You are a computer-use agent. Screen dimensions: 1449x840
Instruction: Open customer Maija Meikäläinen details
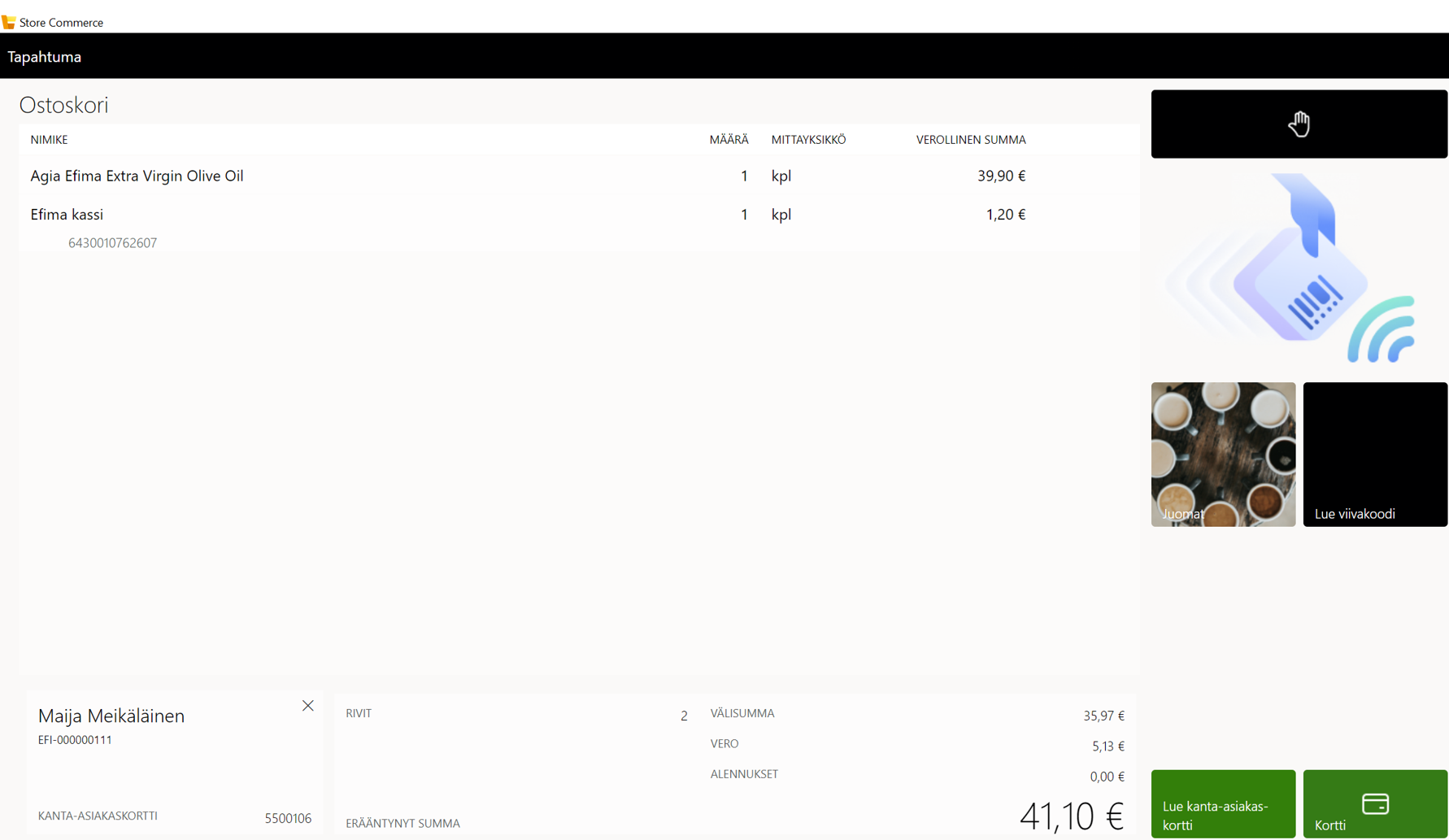tap(111, 716)
